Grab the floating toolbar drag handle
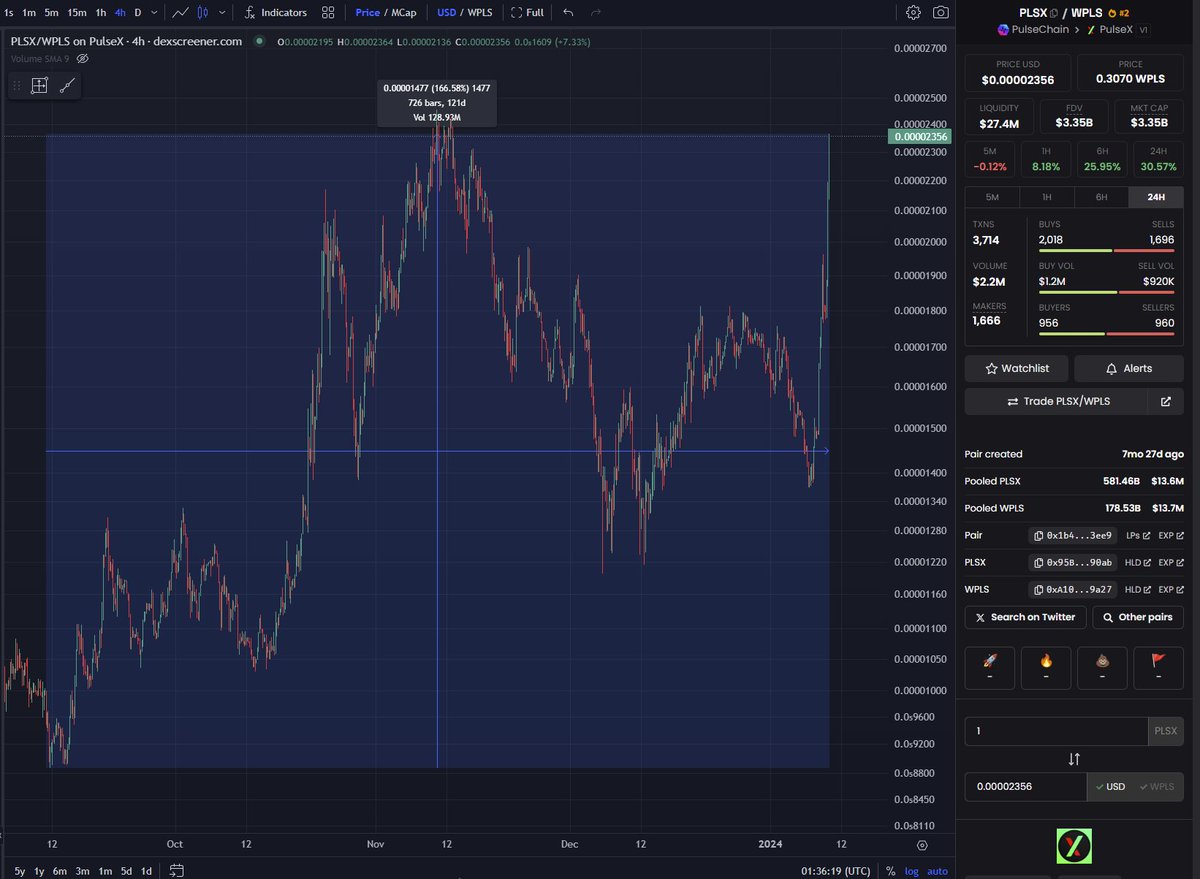Screen dimensions: 1200x879 [16, 86]
